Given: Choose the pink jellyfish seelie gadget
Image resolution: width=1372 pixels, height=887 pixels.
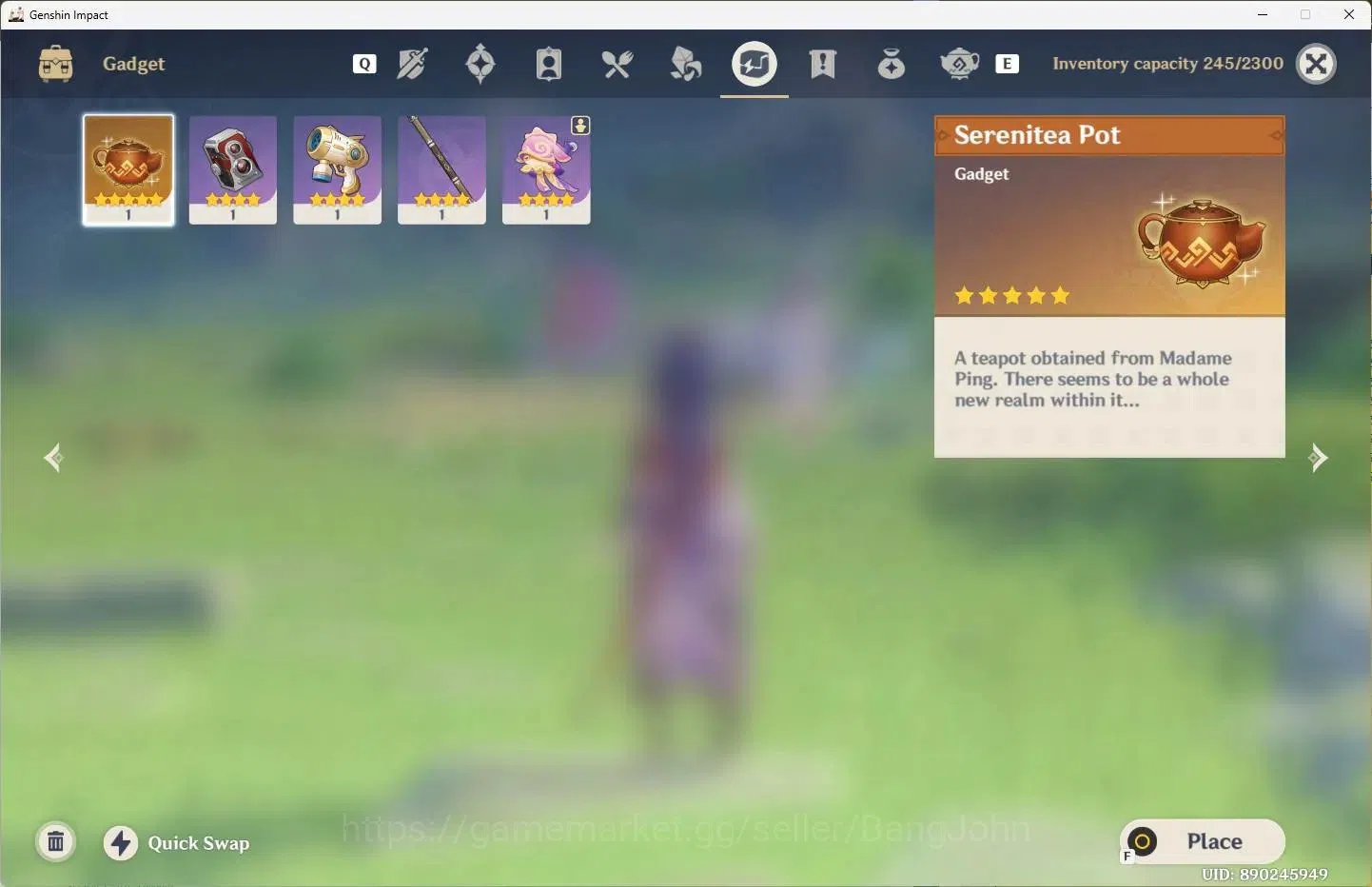Looking at the screenshot, I should pyautogui.click(x=546, y=169).
